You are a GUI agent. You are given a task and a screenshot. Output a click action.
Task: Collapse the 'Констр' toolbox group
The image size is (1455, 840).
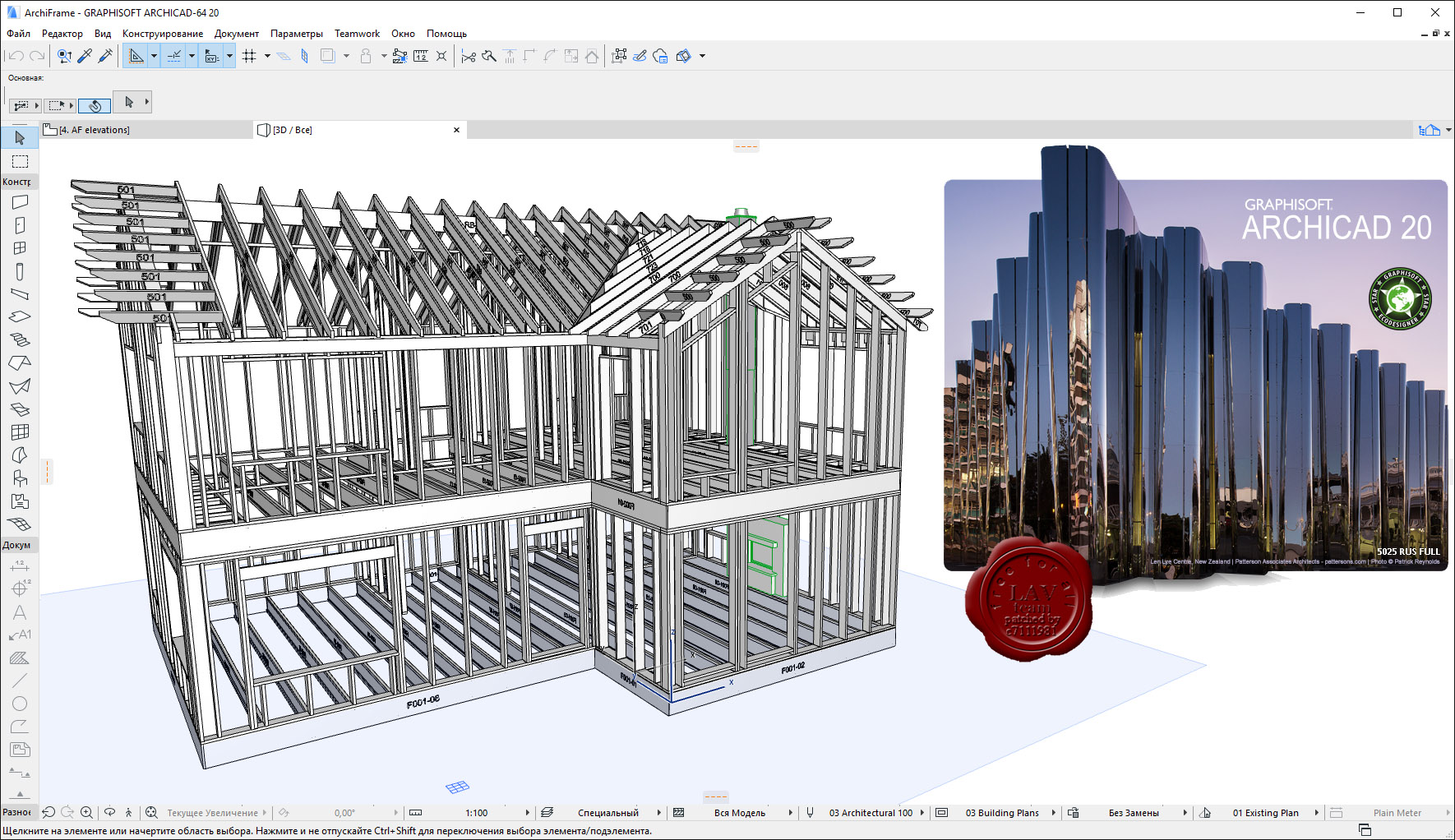[19, 182]
